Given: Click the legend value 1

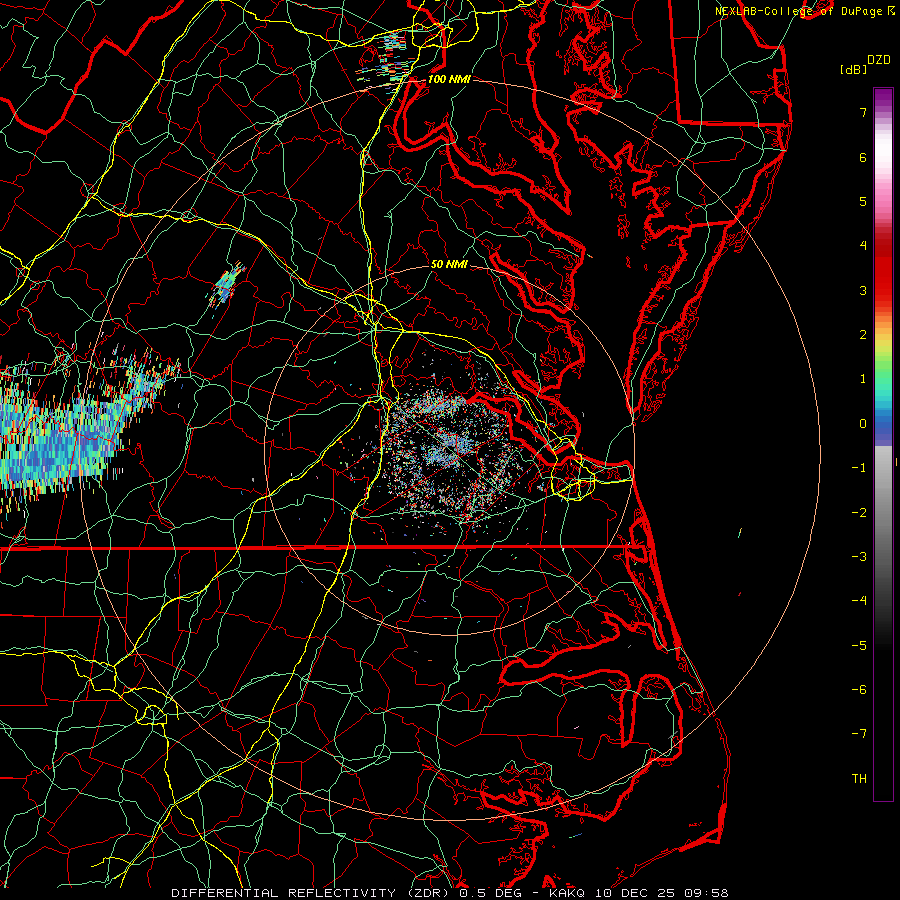Looking at the screenshot, I should pos(863,379).
